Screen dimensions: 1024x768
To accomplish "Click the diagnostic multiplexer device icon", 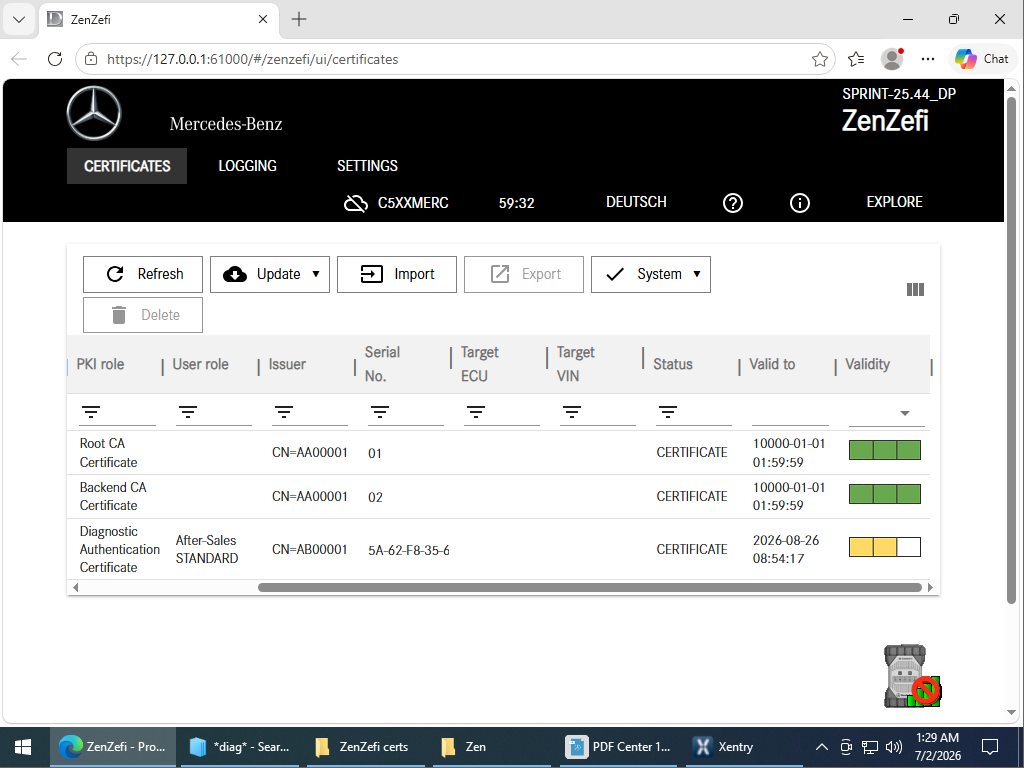I will [912, 676].
